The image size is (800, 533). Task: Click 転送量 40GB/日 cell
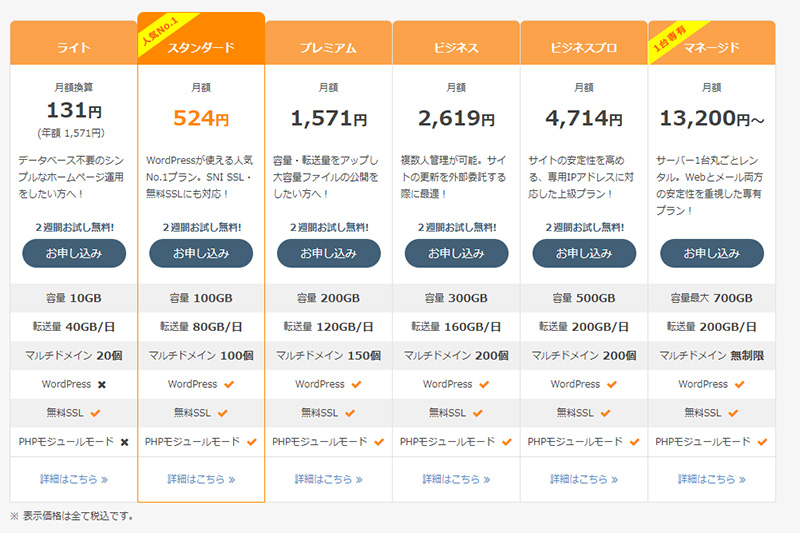tap(73, 326)
